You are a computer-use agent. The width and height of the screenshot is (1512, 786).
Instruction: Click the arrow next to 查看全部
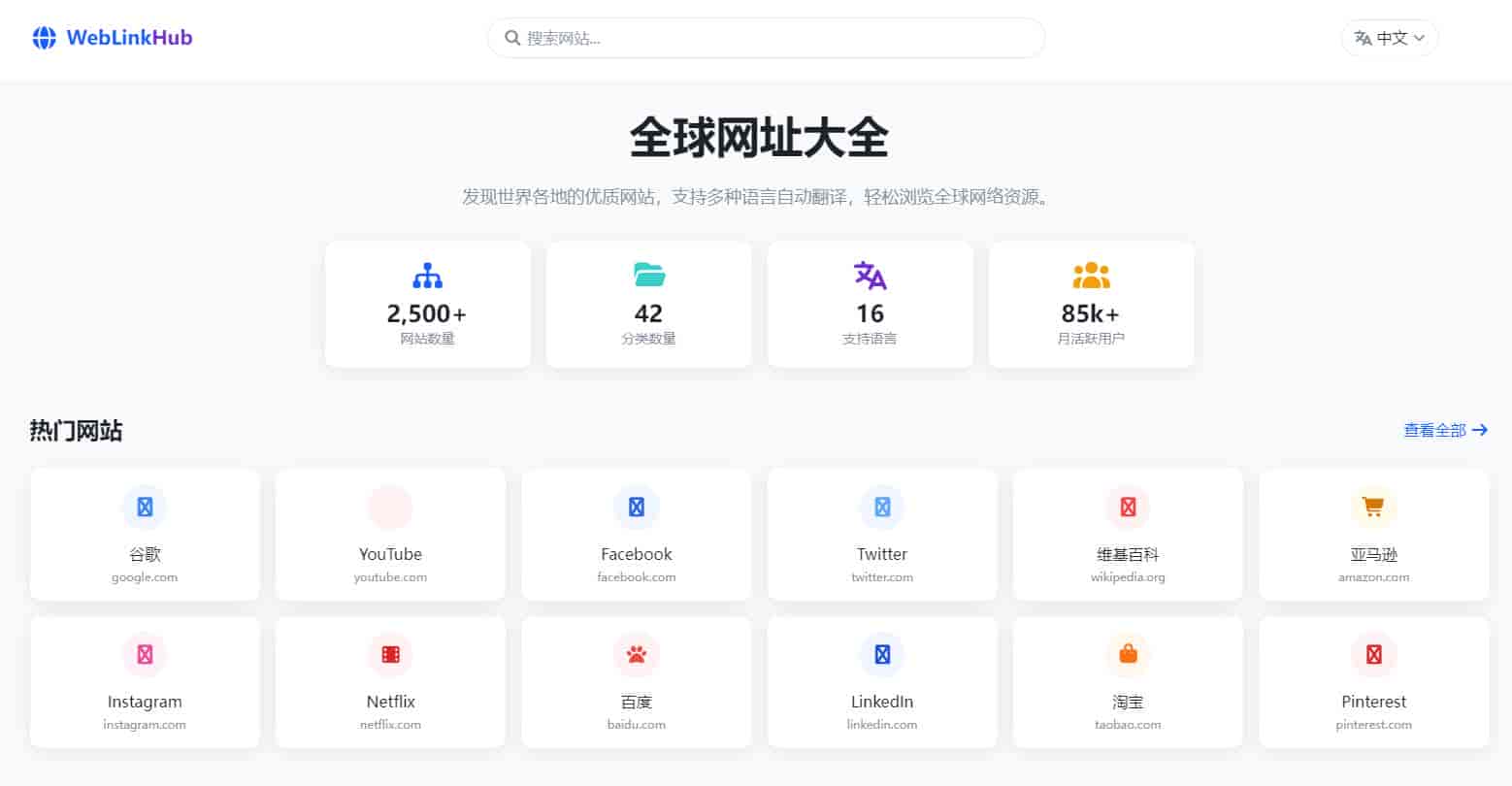tap(1480, 430)
